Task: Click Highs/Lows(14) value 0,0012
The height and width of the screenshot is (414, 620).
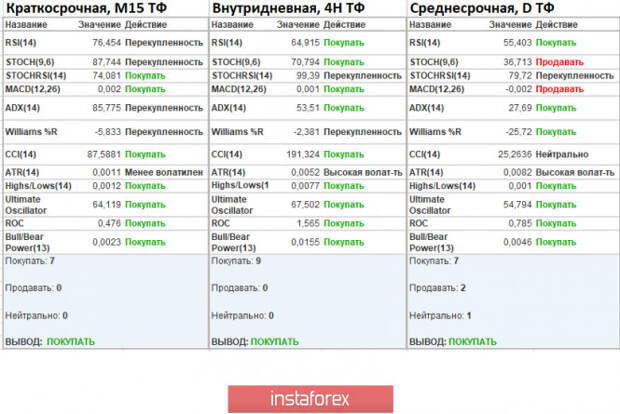Action: click(106, 186)
